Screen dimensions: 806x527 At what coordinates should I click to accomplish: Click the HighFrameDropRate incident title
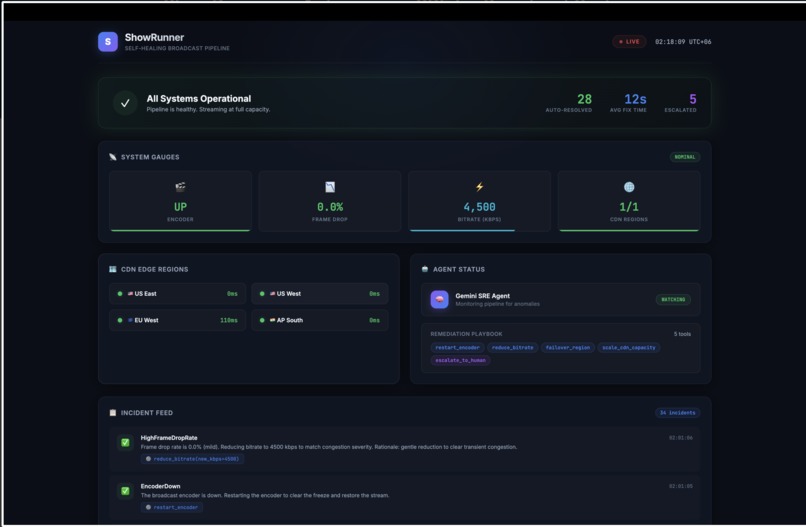pos(169,438)
